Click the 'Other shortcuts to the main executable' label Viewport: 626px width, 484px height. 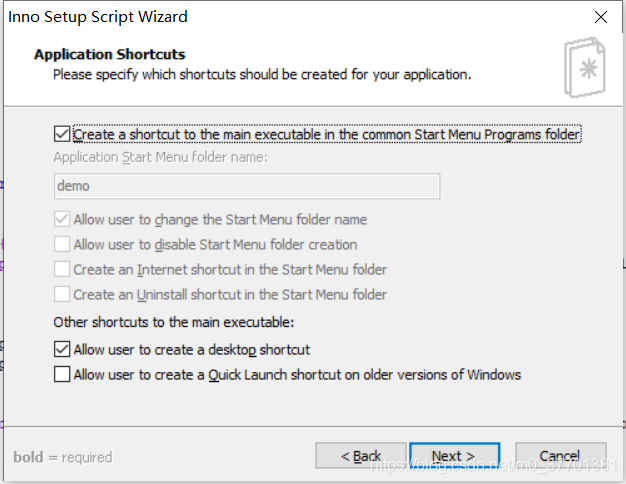click(174, 322)
